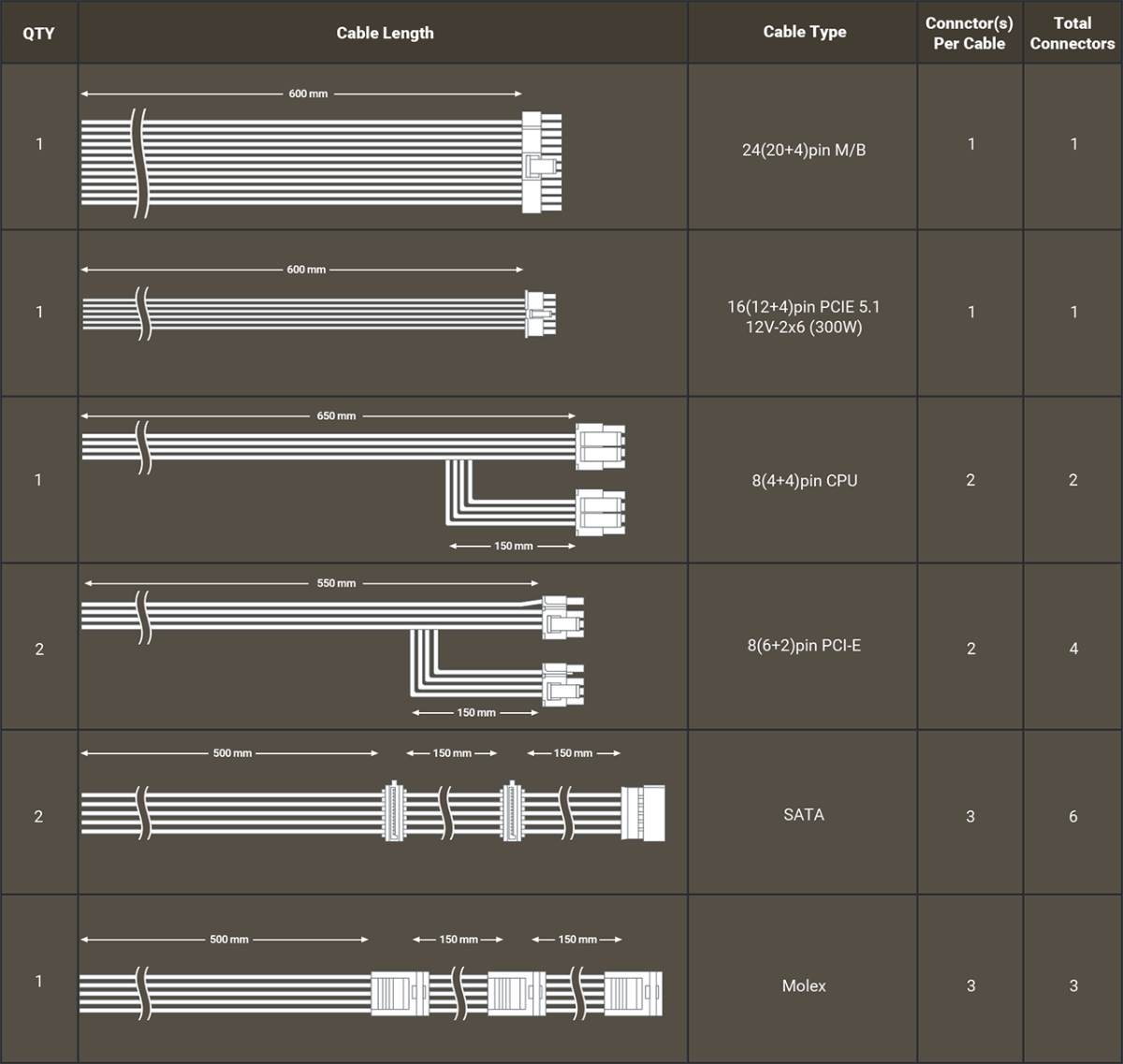
Task: Click the 650 mm length label
Action: tap(336, 415)
